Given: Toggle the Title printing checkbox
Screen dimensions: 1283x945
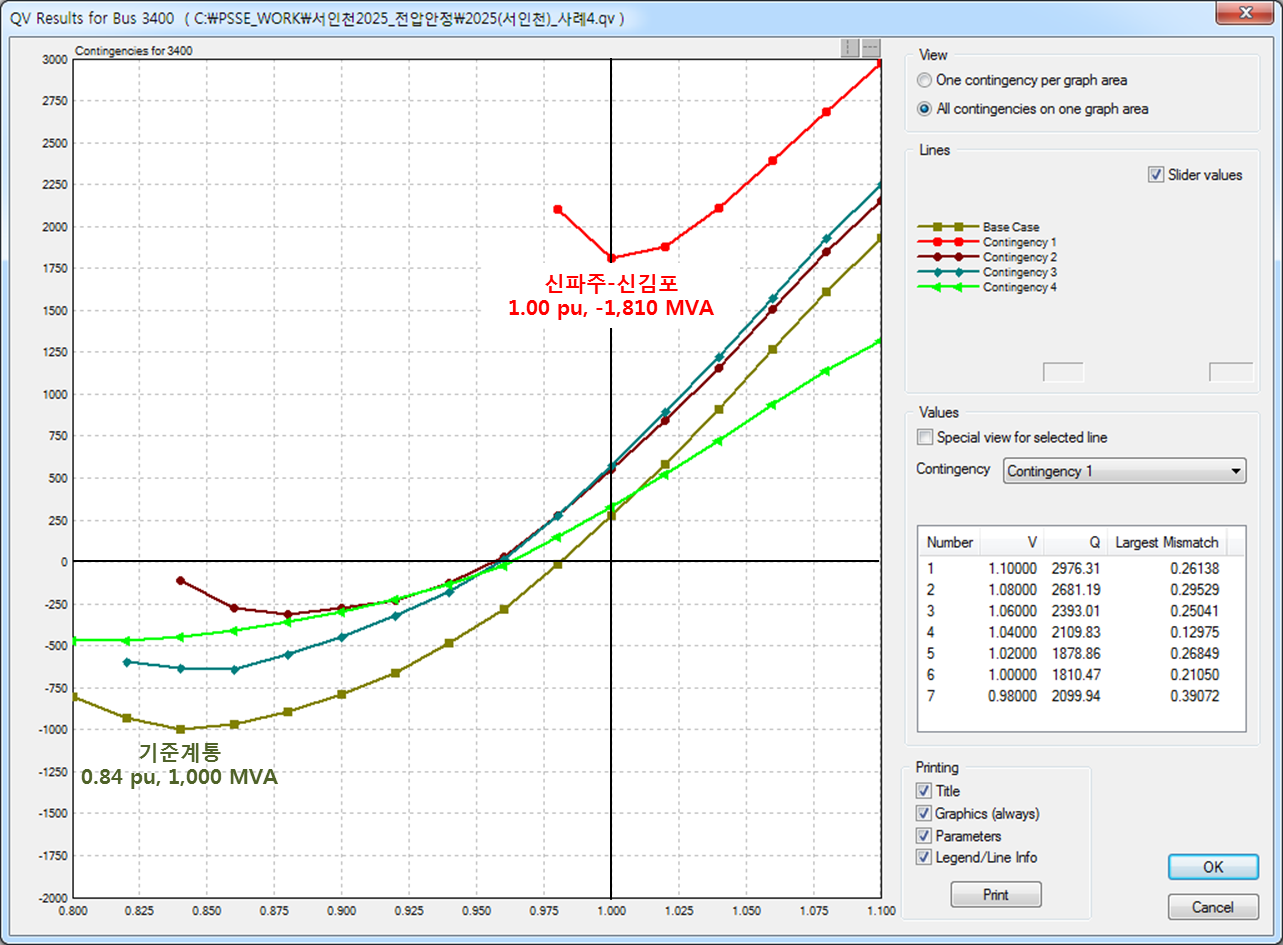Looking at the screenshot, I should tap(923, 791).
